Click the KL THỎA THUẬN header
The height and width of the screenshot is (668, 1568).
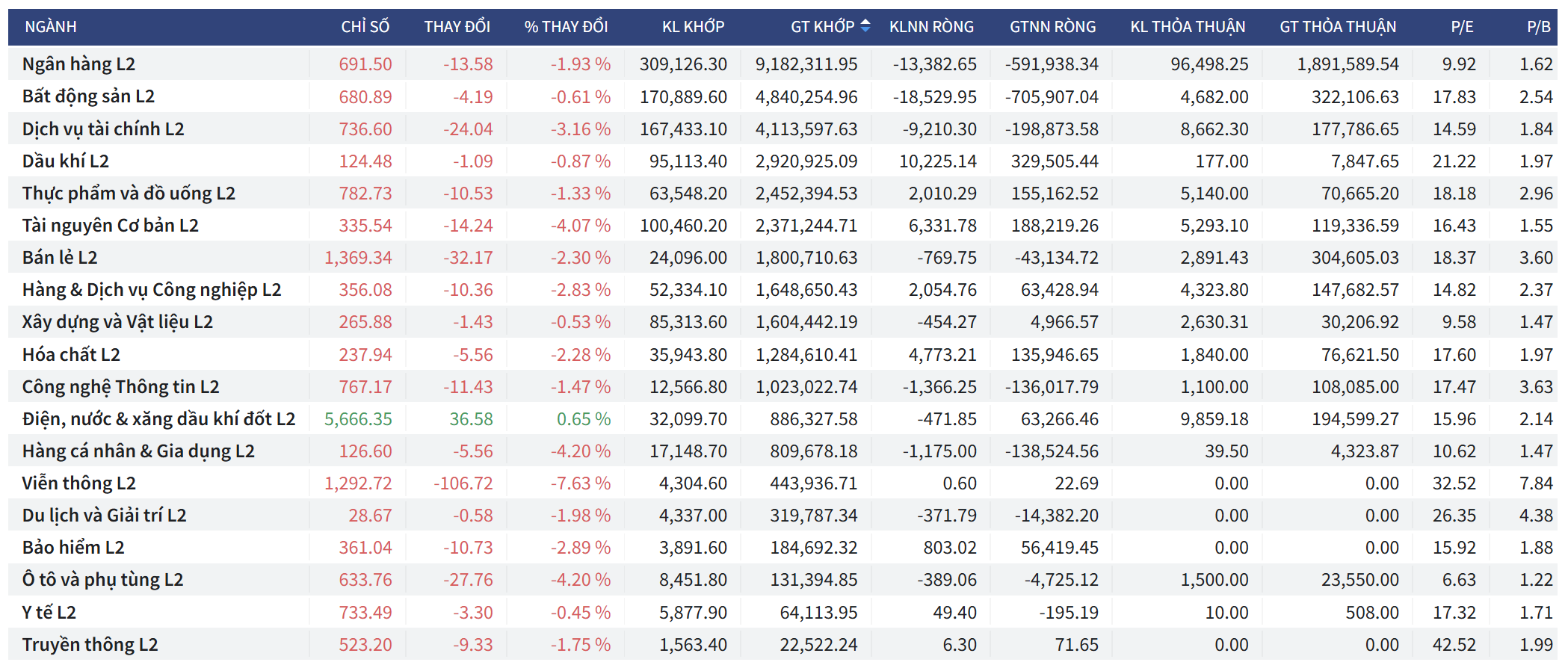1188,27
